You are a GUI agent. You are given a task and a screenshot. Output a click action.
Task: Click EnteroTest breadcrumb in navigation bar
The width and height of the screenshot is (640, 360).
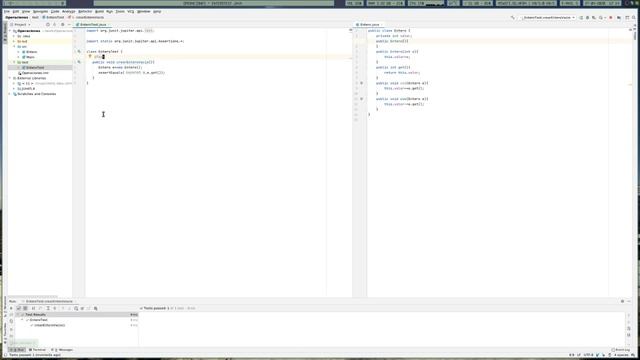pos(53,18)
